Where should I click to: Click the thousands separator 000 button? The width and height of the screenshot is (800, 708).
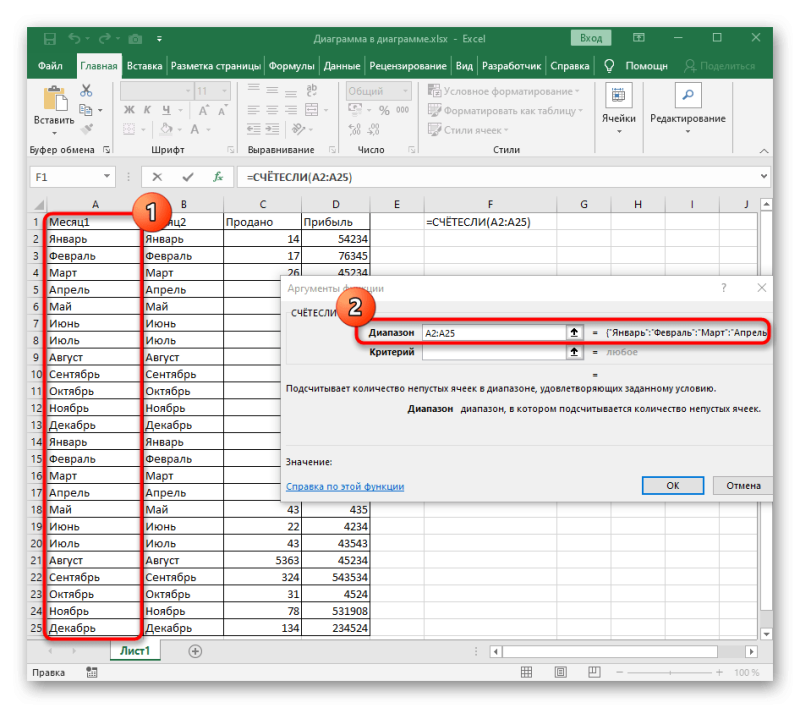[403, 110]
